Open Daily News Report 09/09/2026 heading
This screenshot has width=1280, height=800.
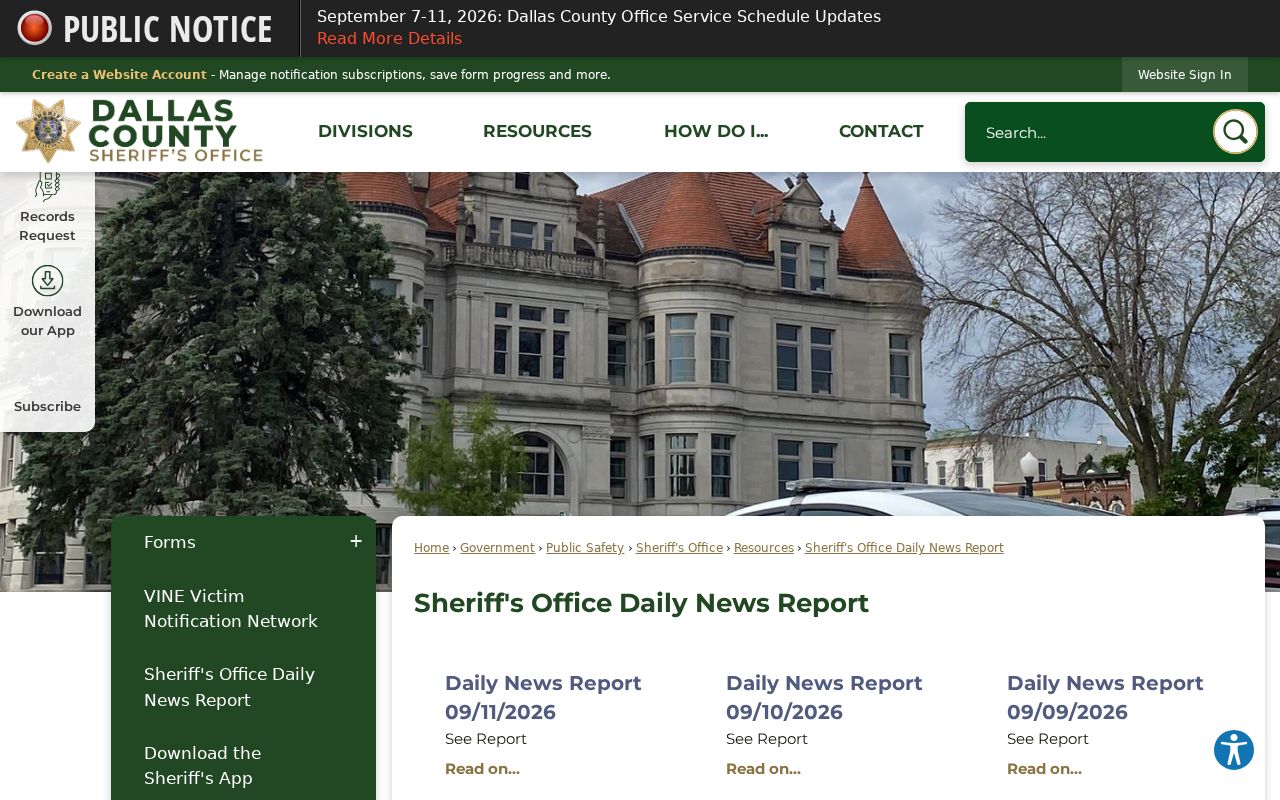1105,698
